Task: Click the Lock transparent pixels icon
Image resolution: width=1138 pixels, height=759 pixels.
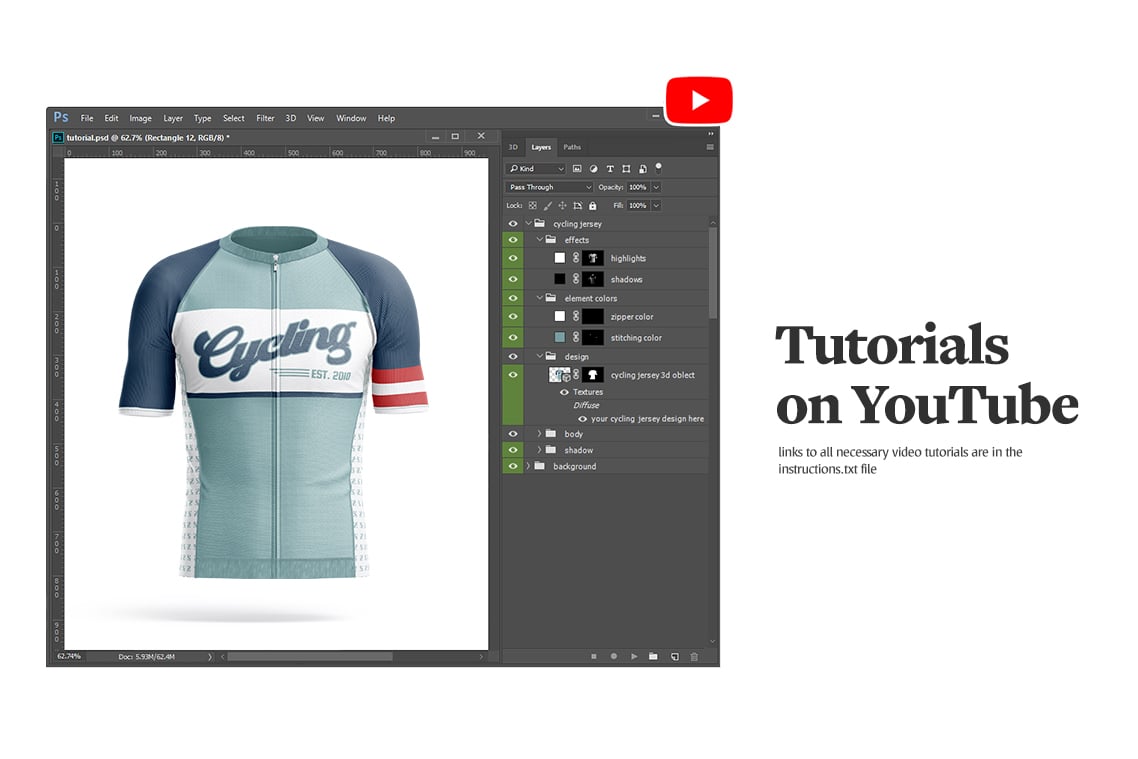Action: (532, 205)
